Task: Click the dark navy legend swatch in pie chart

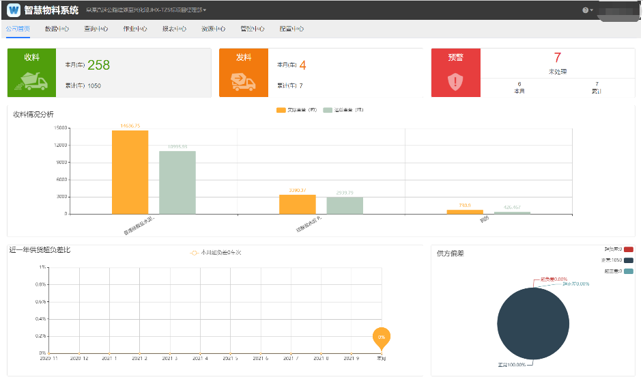Action: click(628, 260)
